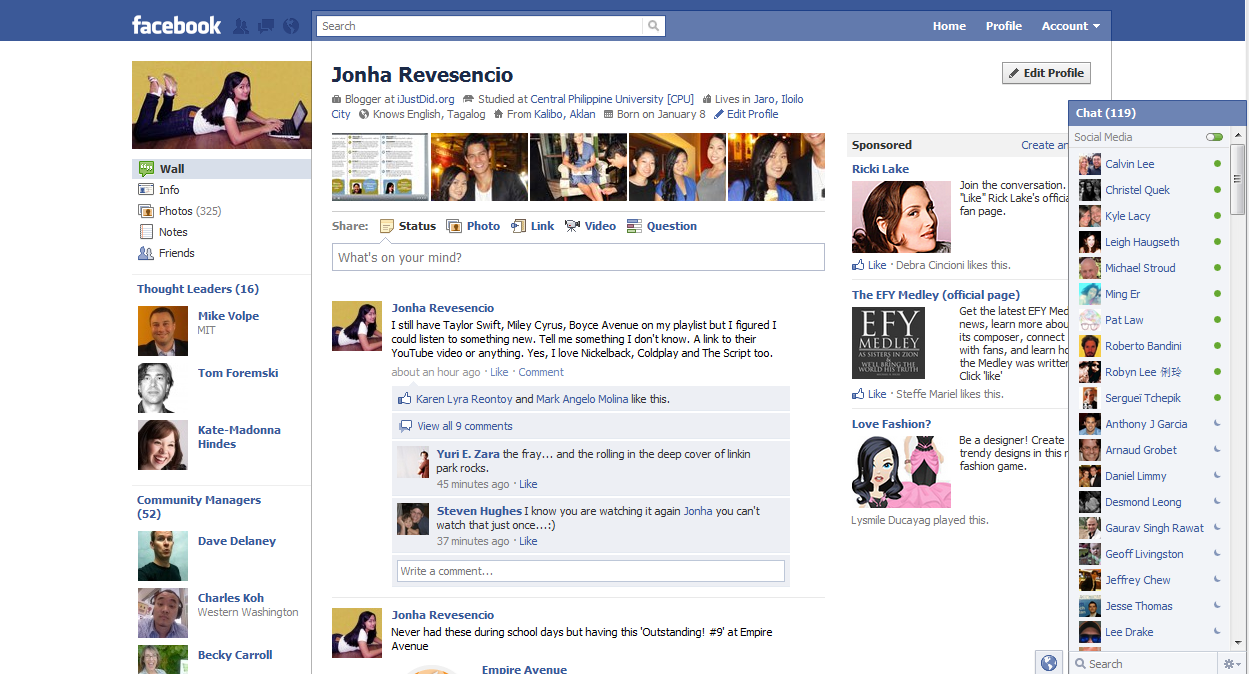Click chat scrollbar down arrow
Image resolution: width=1249 pixels, height=674 pixels.
[x=1238, y=642]
